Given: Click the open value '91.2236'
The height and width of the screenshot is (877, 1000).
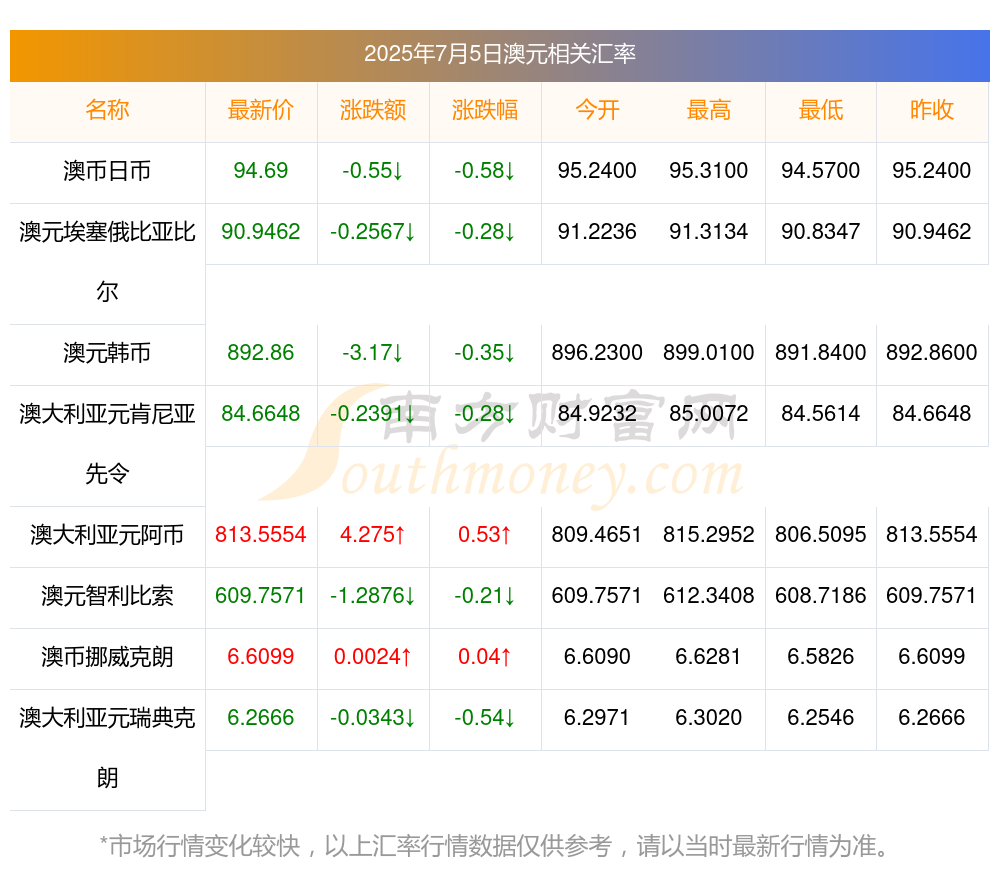Looking at the screenshot, I should coord(597,232).
